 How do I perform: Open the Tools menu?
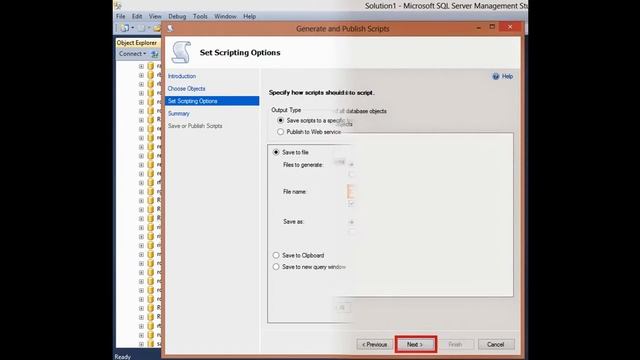tap(200, 16)
